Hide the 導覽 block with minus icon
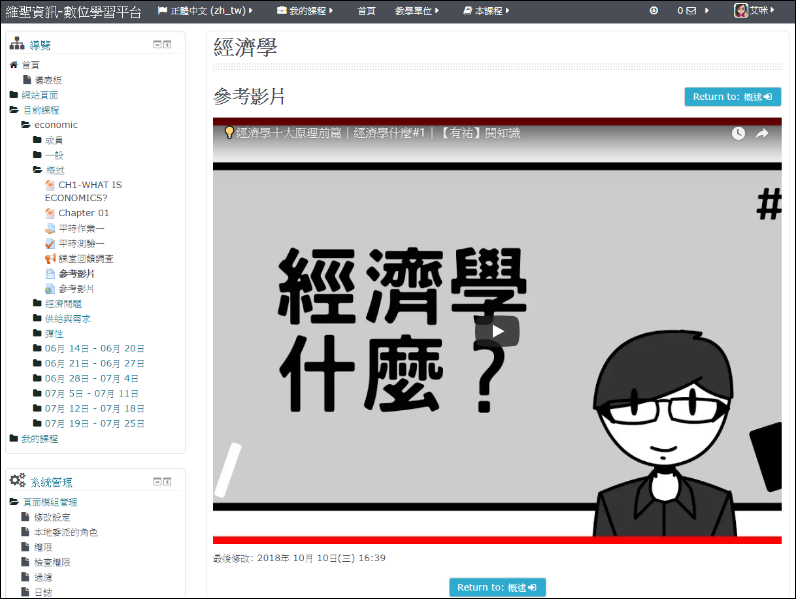 point(157,45)
